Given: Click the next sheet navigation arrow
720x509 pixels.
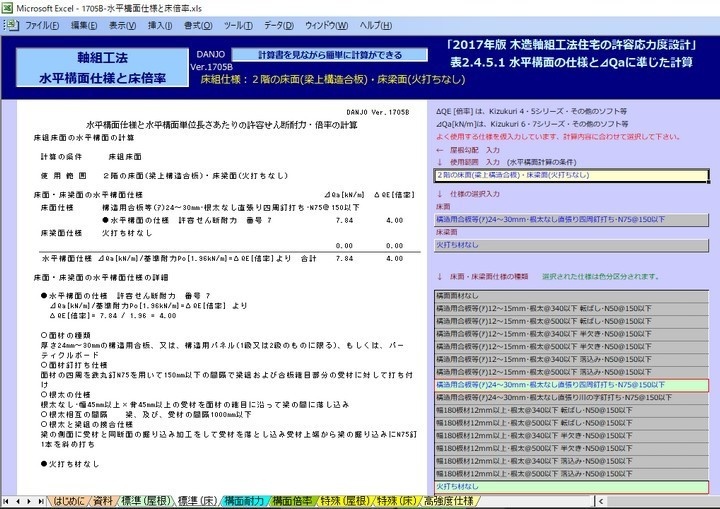Looking at the screenshot, I should tap(29, 501).
